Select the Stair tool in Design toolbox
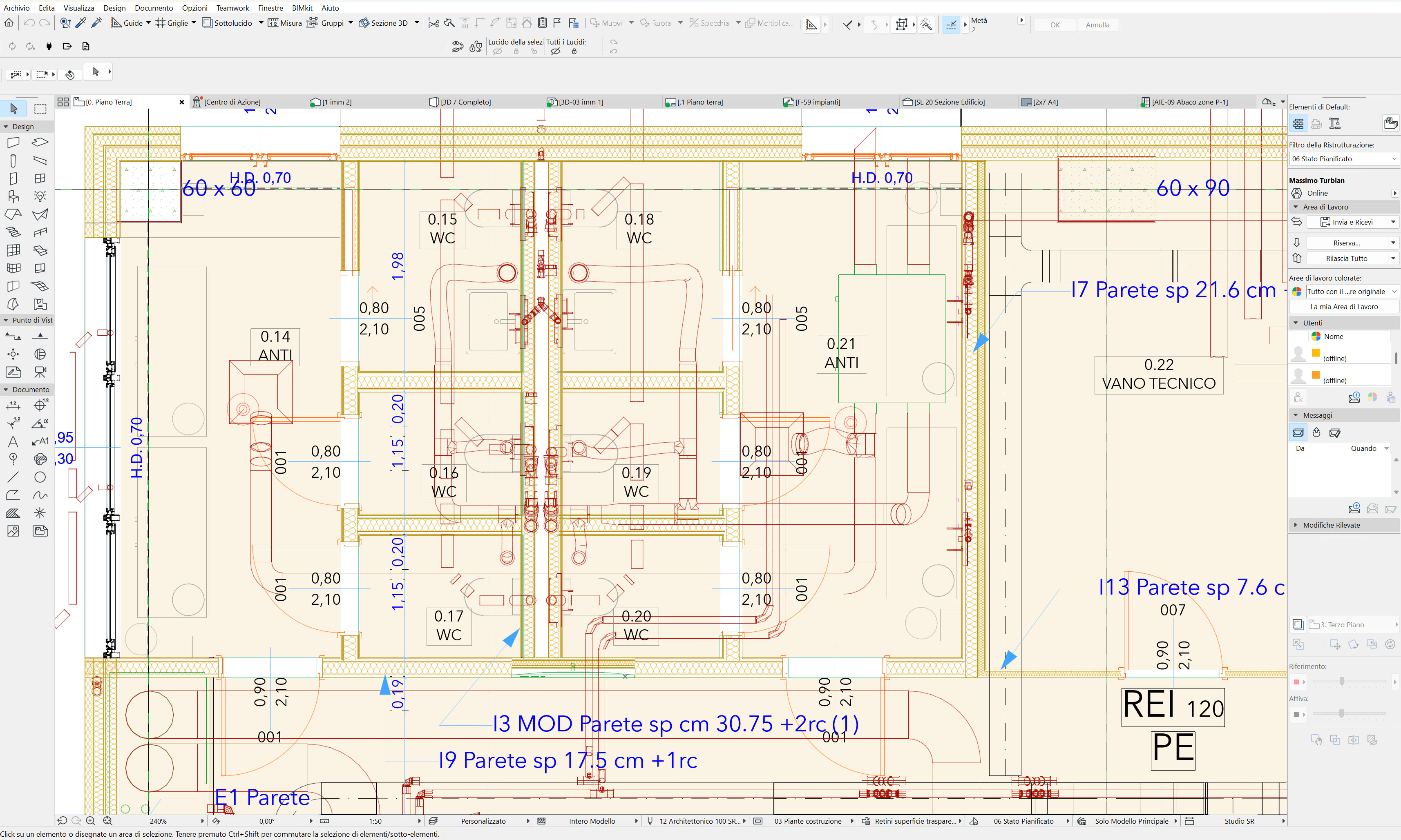The width and height of the screenshot is (1401, 840). point(13,232)
